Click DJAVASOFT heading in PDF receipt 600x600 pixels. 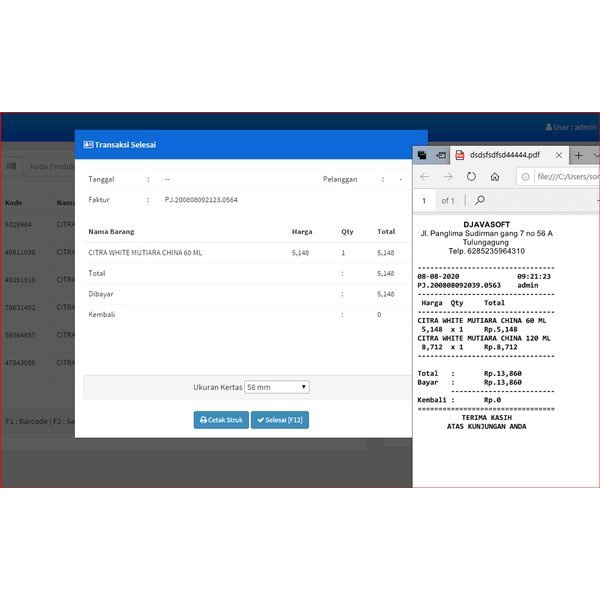486,225
